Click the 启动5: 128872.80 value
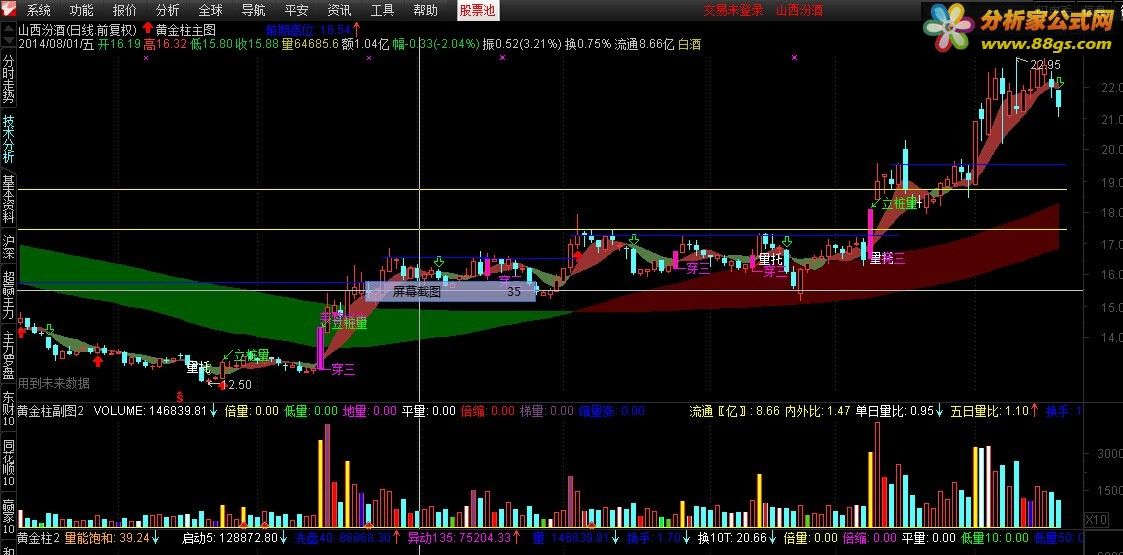Viewport: 1123px width, 555px height. pyautogui.click(x=229, y=538)
